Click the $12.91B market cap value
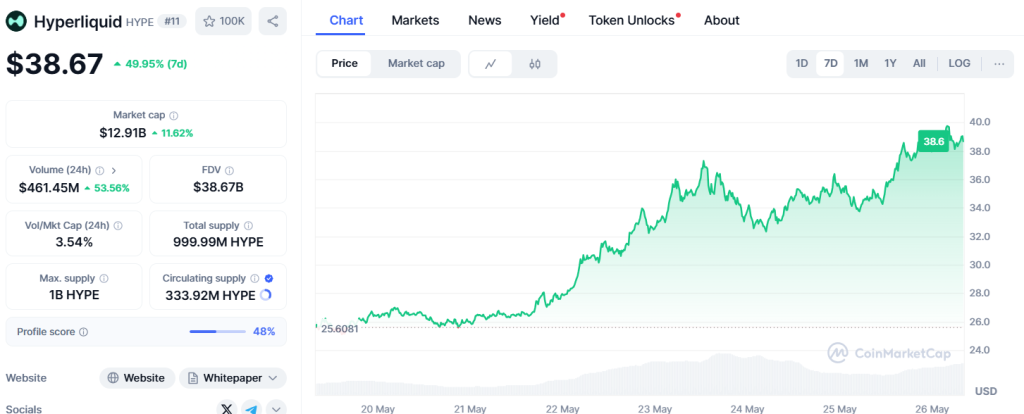 click(x=123, y=133)
